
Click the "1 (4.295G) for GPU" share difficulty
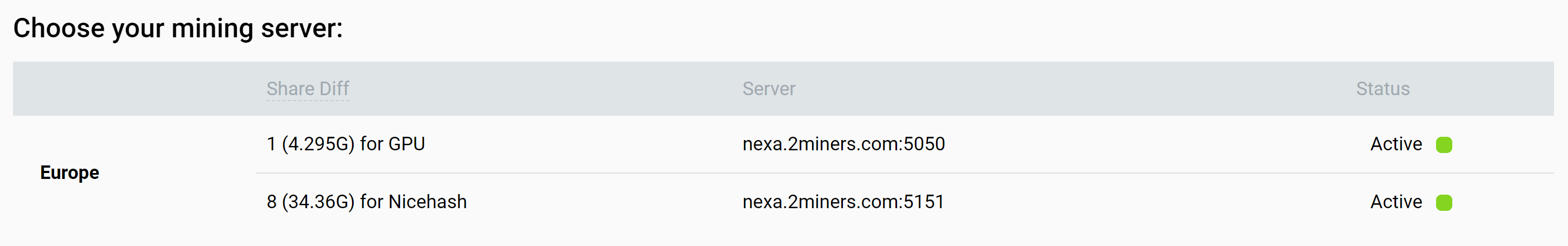(345, 144)
